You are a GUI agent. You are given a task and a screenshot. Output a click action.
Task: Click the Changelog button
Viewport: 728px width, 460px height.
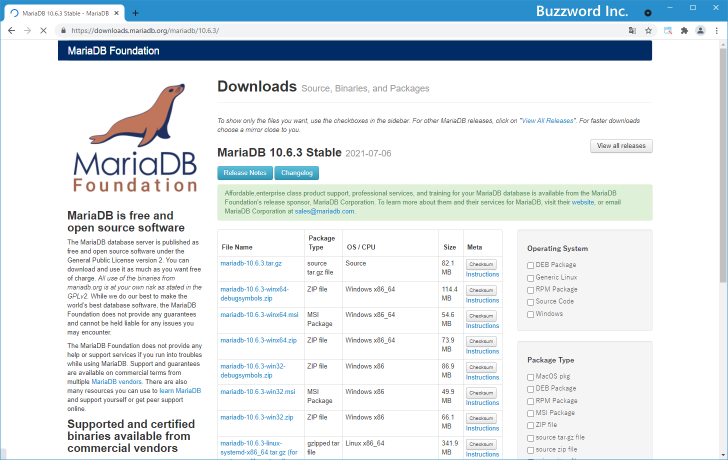pyautogui.click(x=297, y=173)
